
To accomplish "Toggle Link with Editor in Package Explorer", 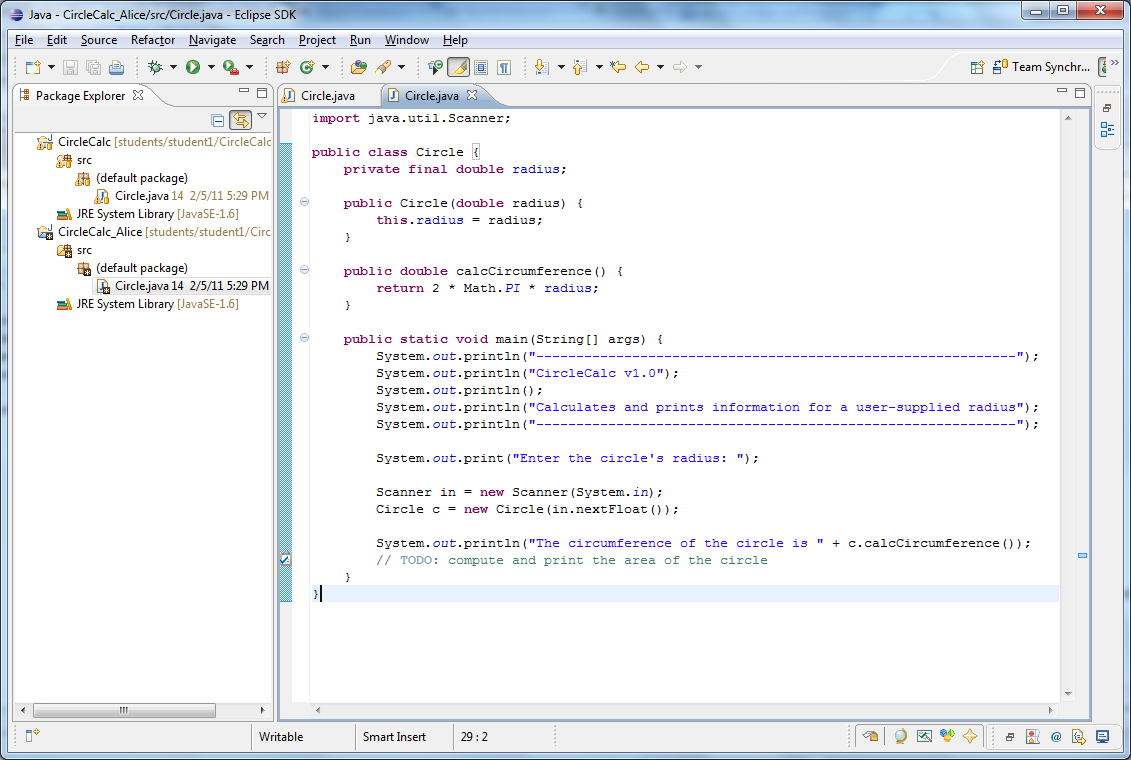I will [x=240, y=120].
